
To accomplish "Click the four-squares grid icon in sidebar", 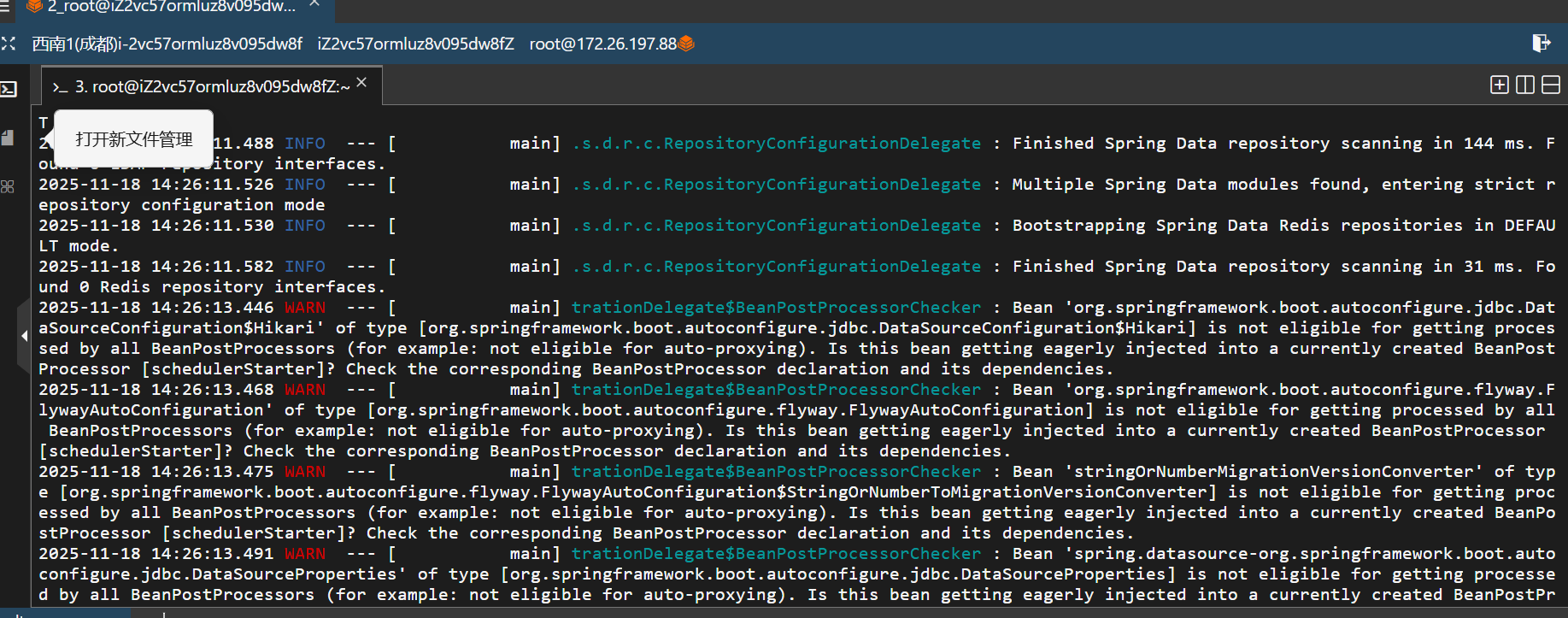I will [8, 186].
